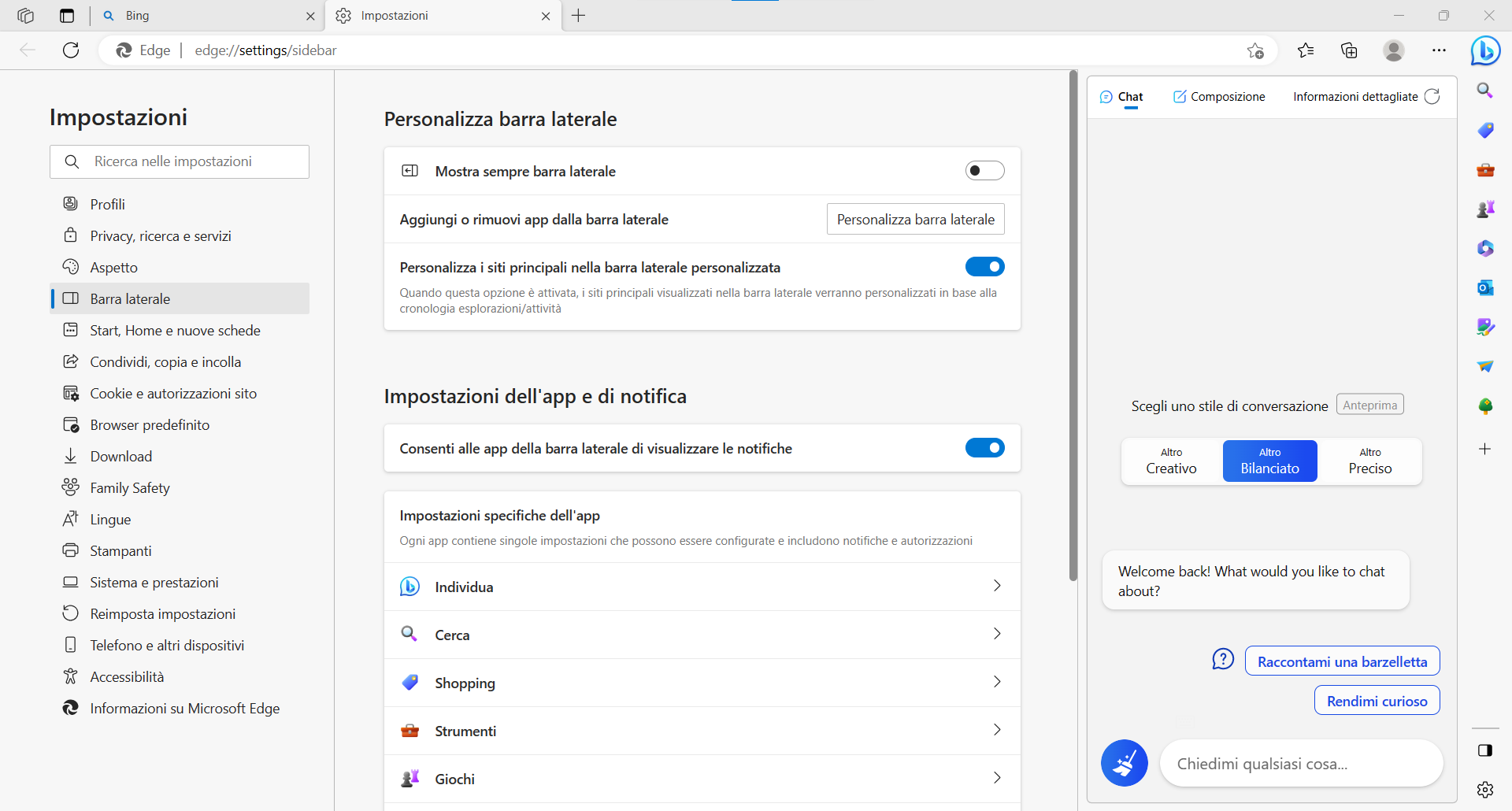Open Bing Chat icon in toolbar
Screen dimensions: 1512x811
click(1485, 50)
